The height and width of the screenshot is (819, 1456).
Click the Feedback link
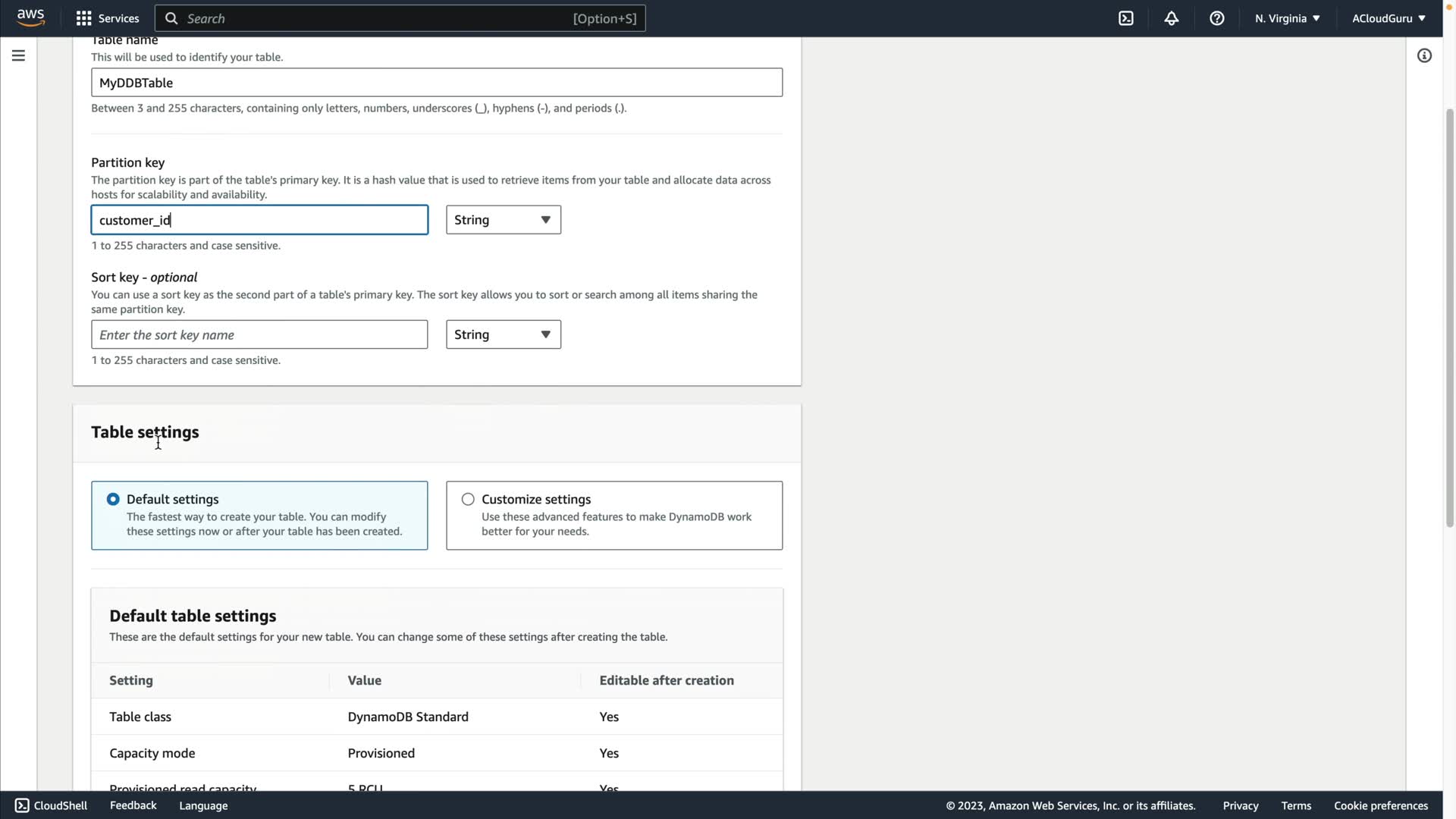tap(133, 805)
